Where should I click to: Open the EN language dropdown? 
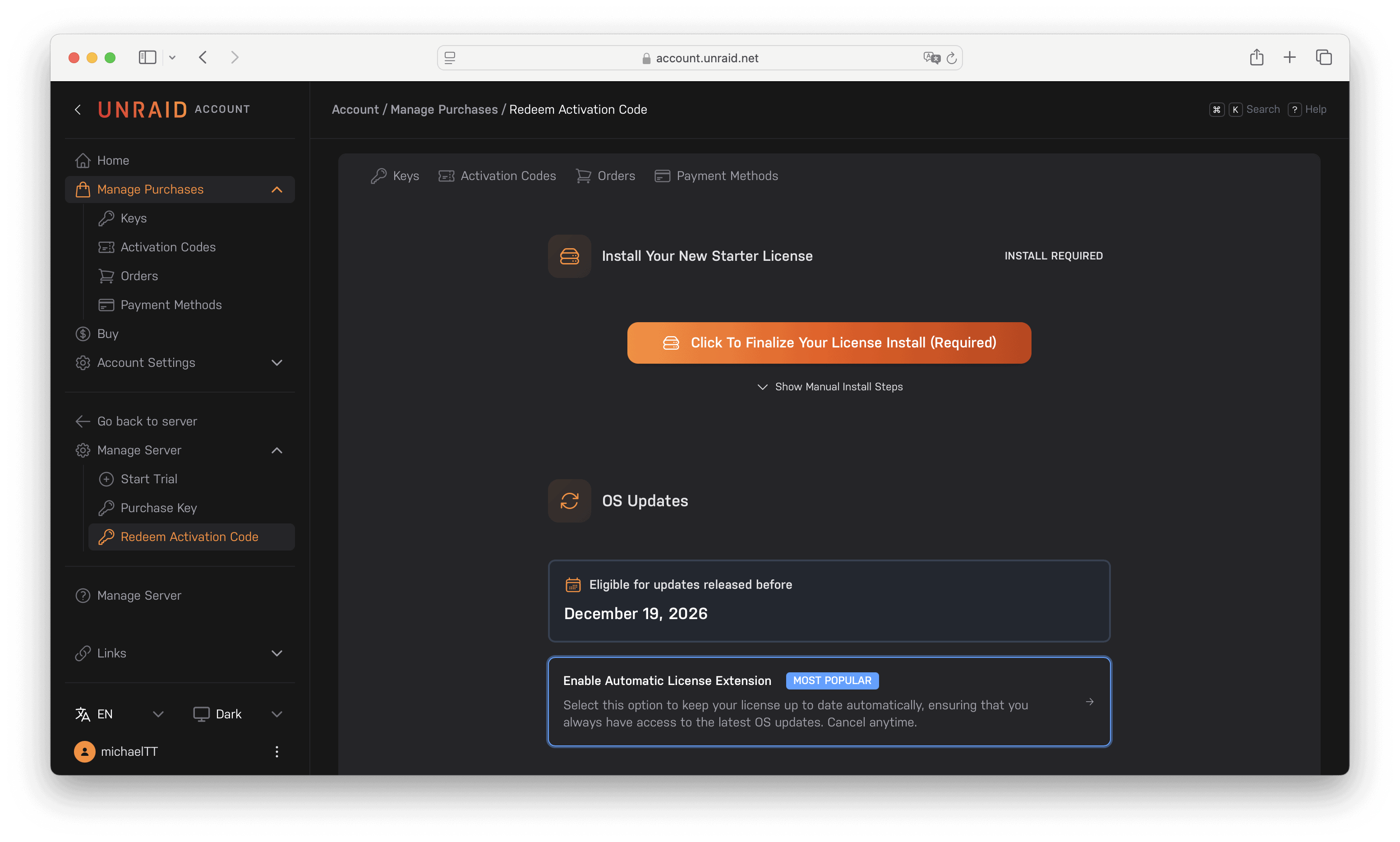tap(119, 714)
